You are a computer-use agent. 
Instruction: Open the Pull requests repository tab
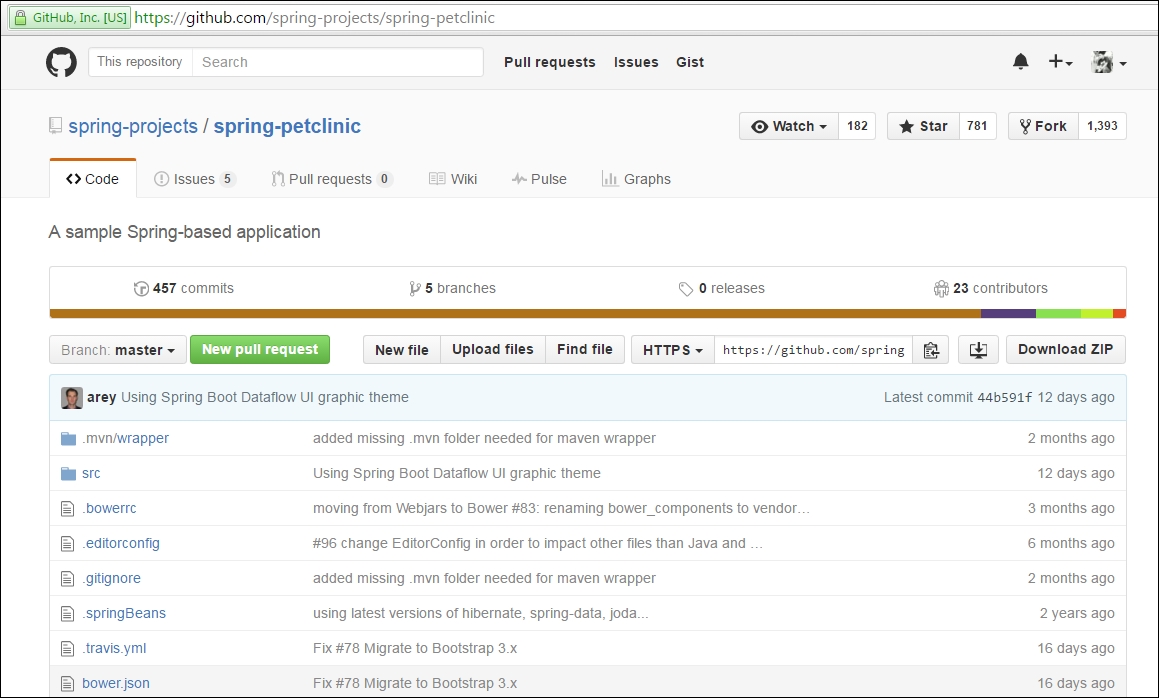(332, 179)
